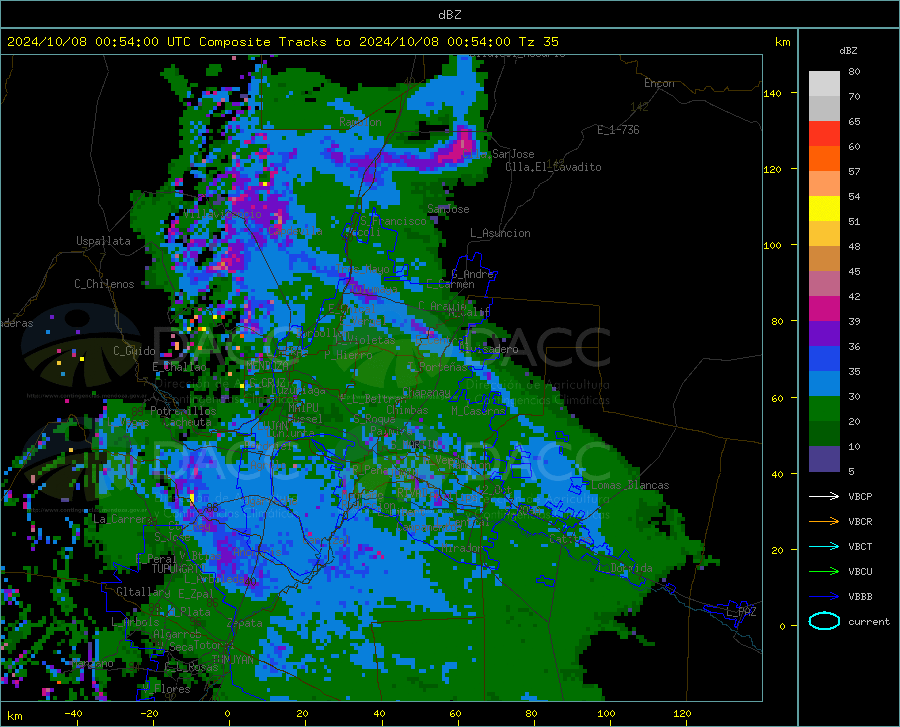This screenshot has height=727, width=900.
Task: Click the green VBCU arrow icon
Action: (x=824, y=572)
